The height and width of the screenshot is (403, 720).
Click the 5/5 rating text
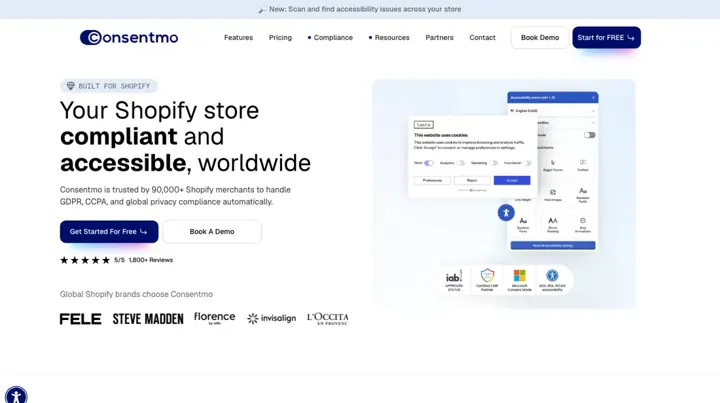pos(119,260)
